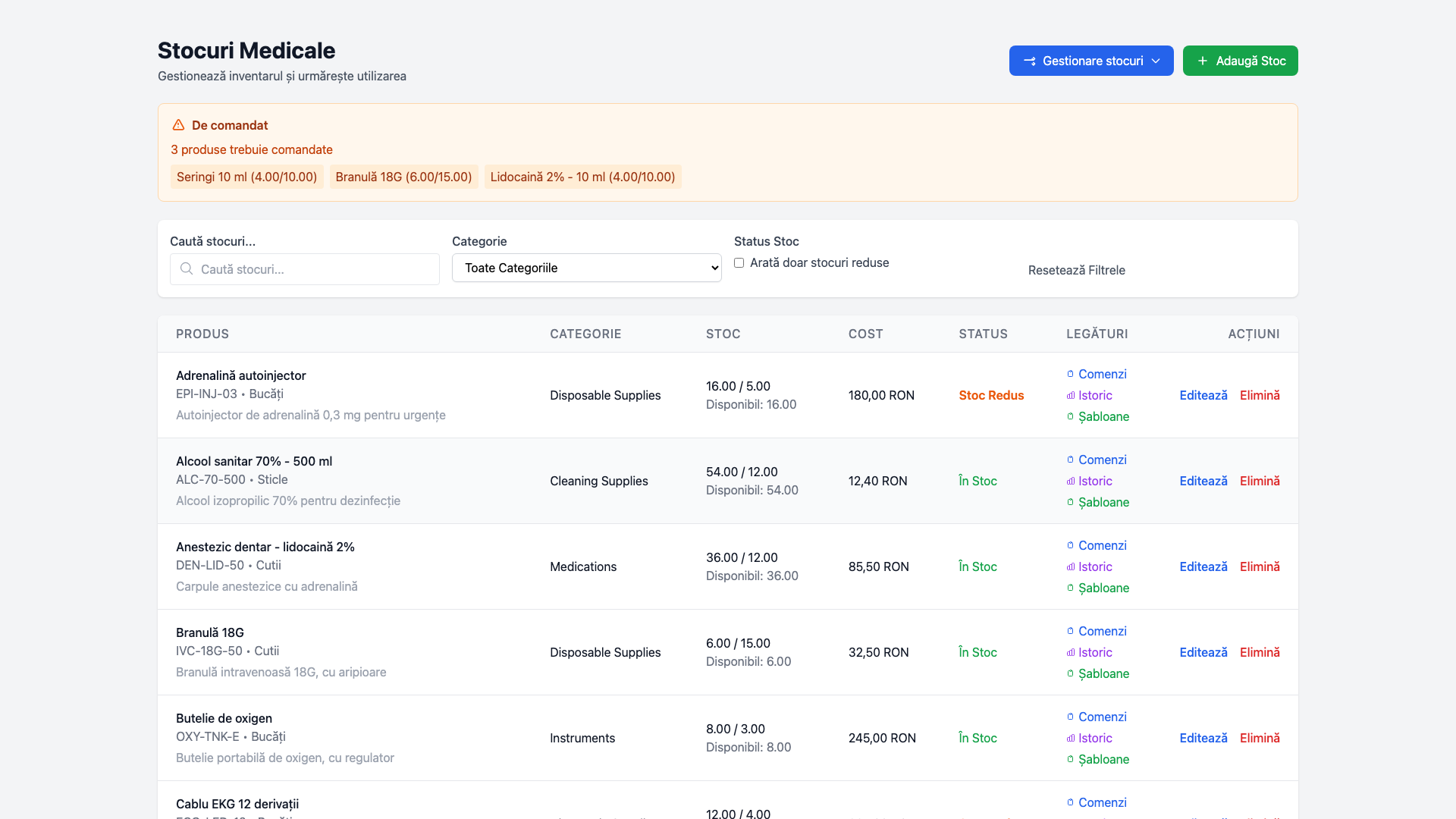The height and width of the screenshot is (819, 1456).
Task: Click the Istoric chart icon for Butelie de oxigen
Action: coord(1071,738)
